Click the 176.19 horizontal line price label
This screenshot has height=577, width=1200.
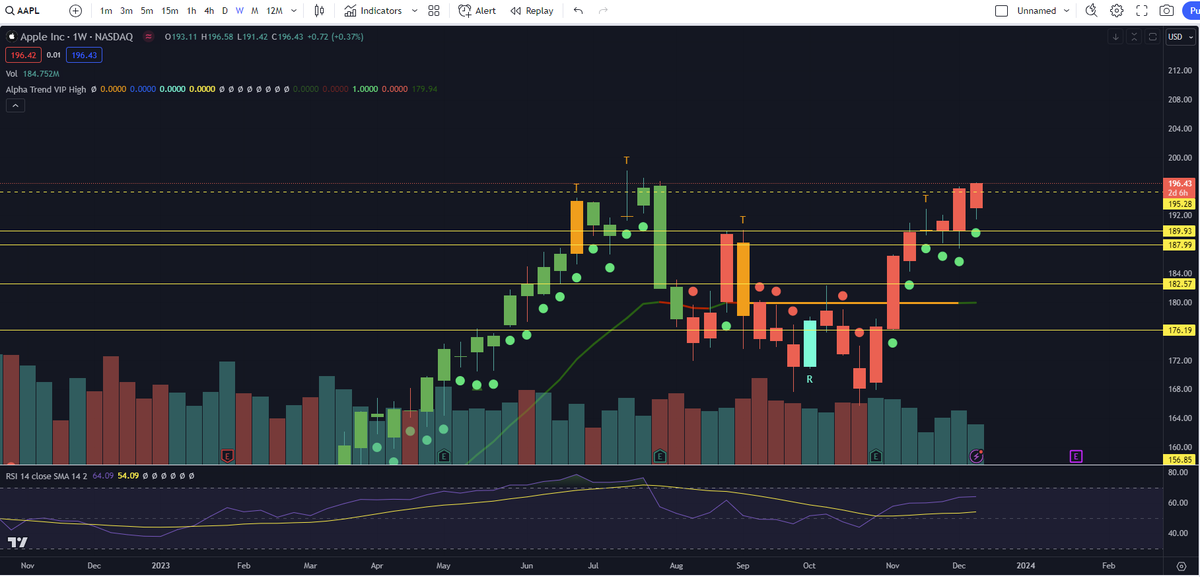pyautogui.click(x=1178, y=330)
